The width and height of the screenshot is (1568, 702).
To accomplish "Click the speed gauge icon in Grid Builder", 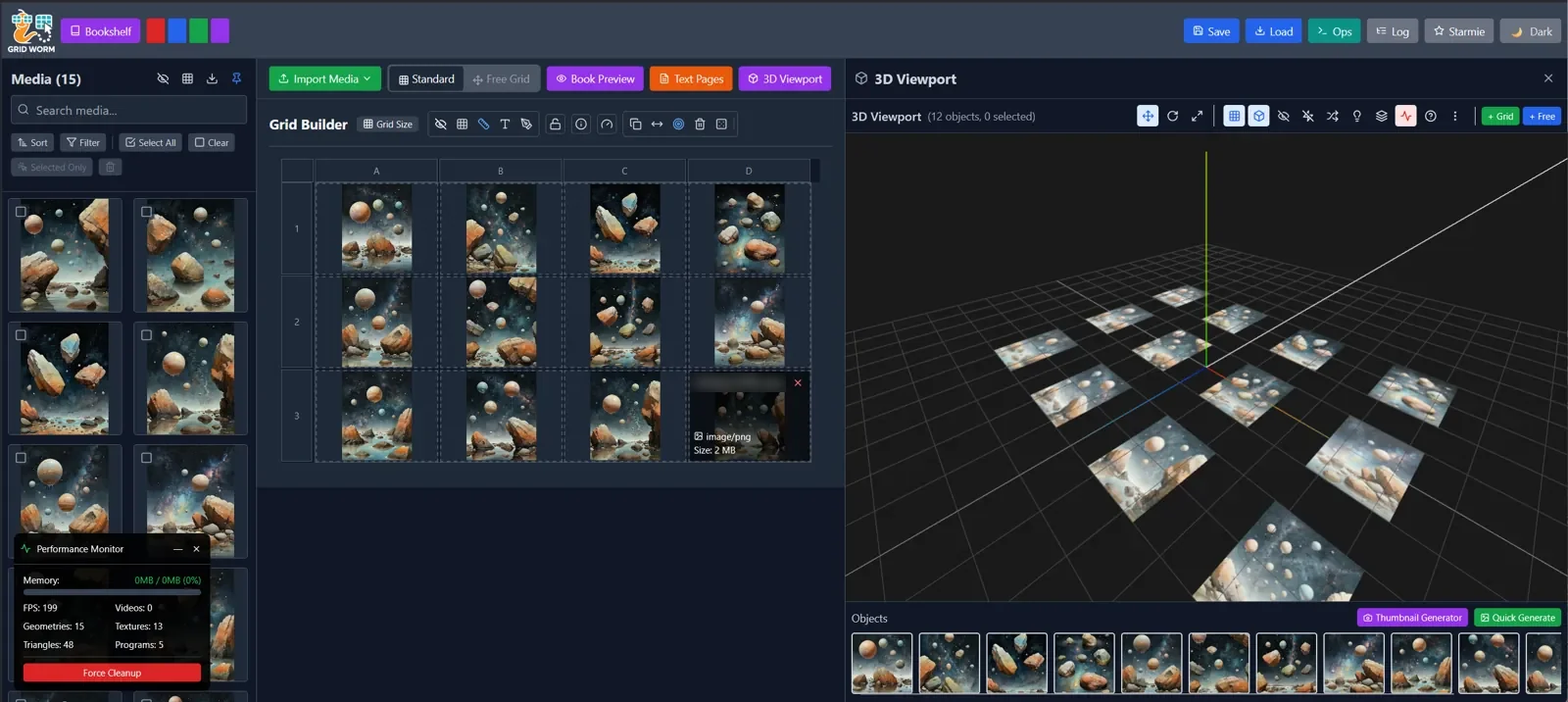I will point(607,124).
